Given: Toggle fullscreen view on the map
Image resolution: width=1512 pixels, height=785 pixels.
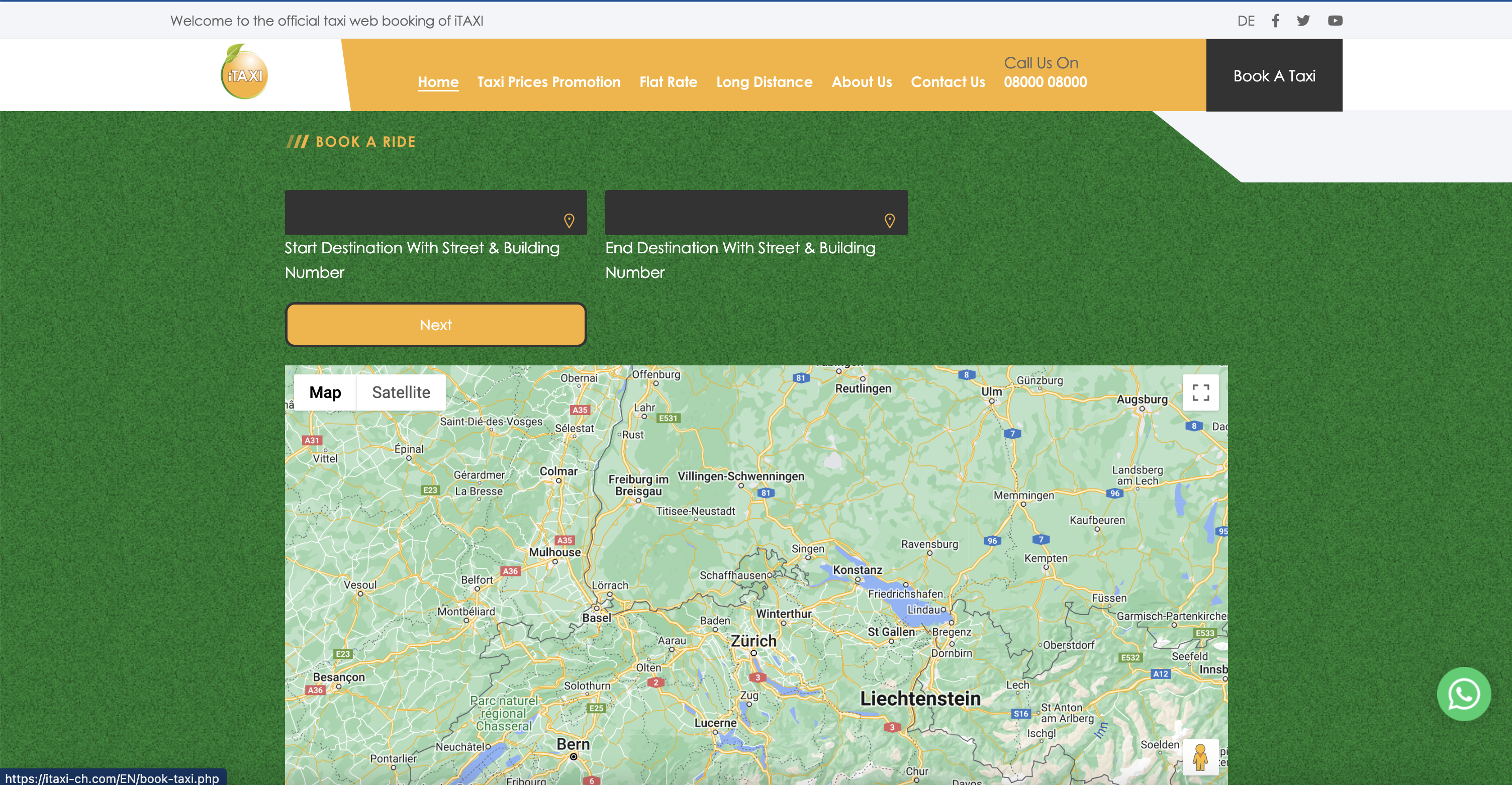Looking at the screenshot, I should pyautogui.click(x=1200, y=392).
